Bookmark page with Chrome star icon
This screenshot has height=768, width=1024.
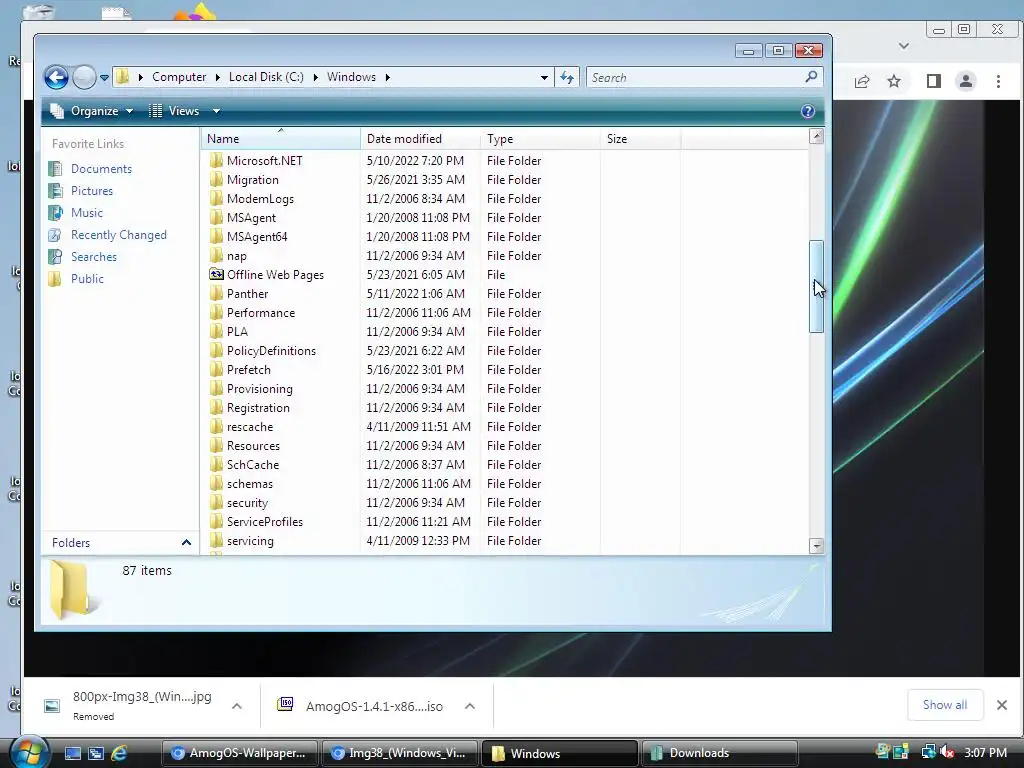[894, 81]
